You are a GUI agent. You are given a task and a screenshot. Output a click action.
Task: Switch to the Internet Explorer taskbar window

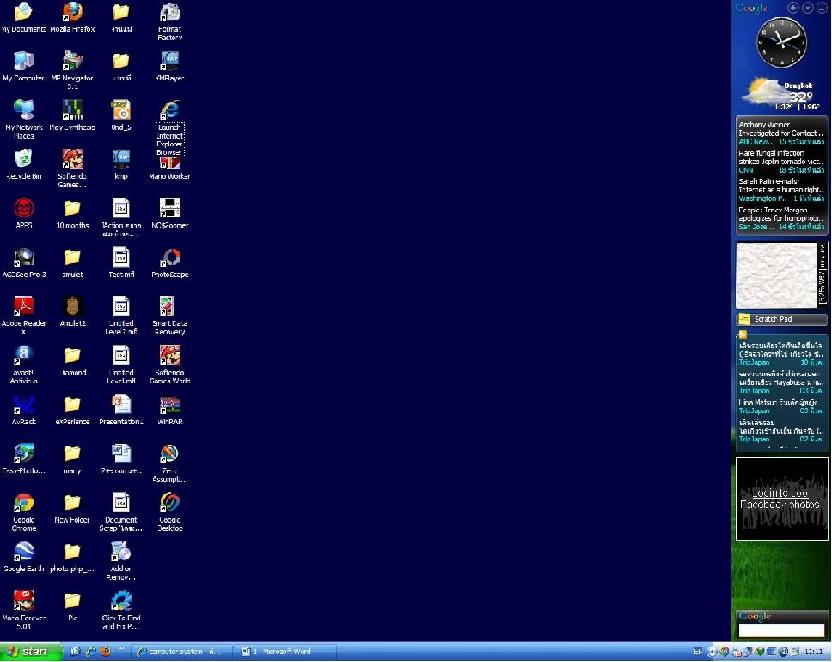[181, 652]
